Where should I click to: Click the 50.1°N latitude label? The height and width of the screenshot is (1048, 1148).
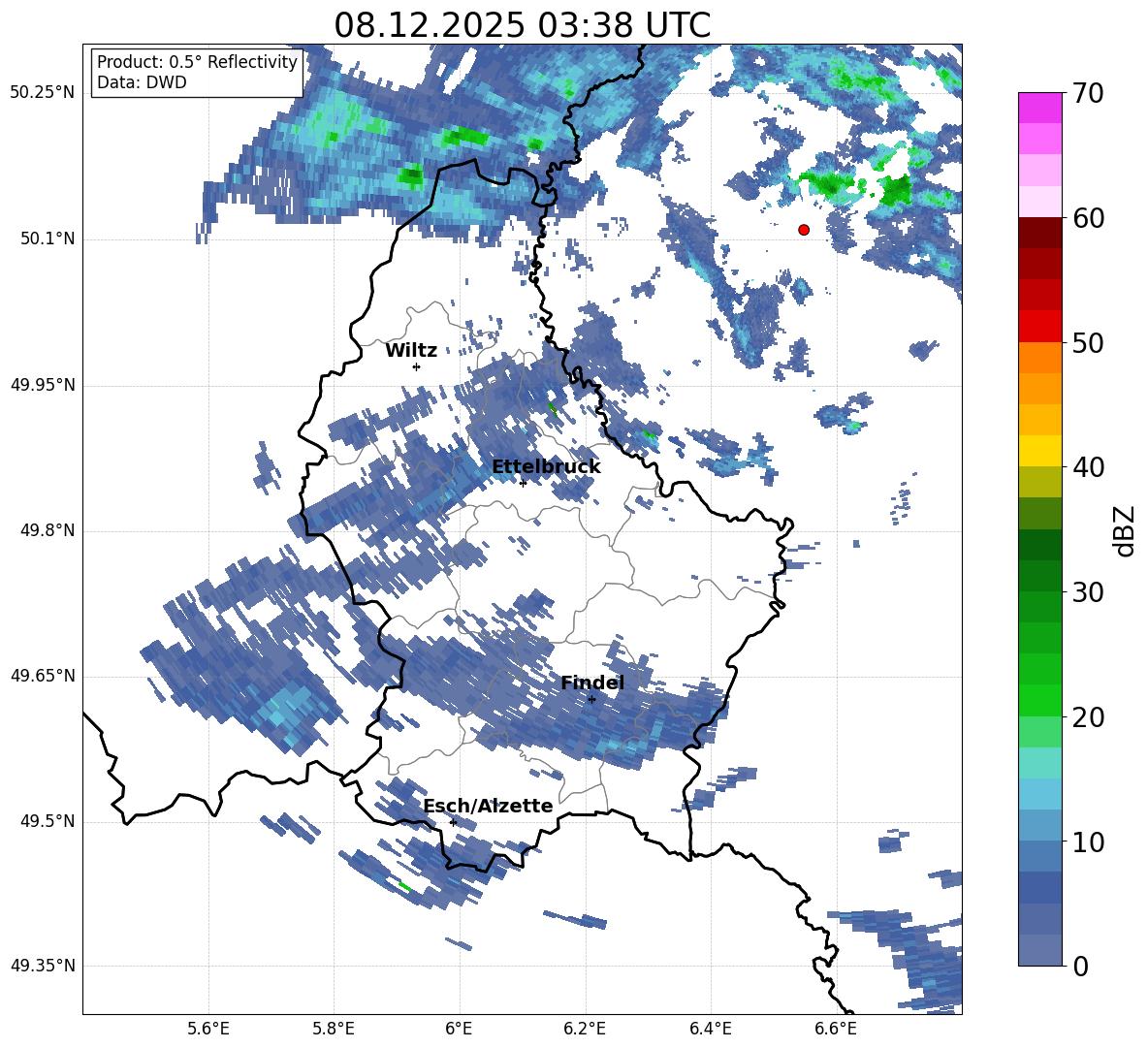[x=48, y=239]
